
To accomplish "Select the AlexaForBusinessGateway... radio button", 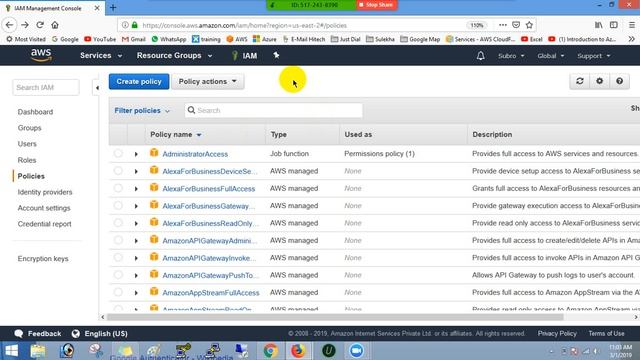I will click(x=118, y=205).
